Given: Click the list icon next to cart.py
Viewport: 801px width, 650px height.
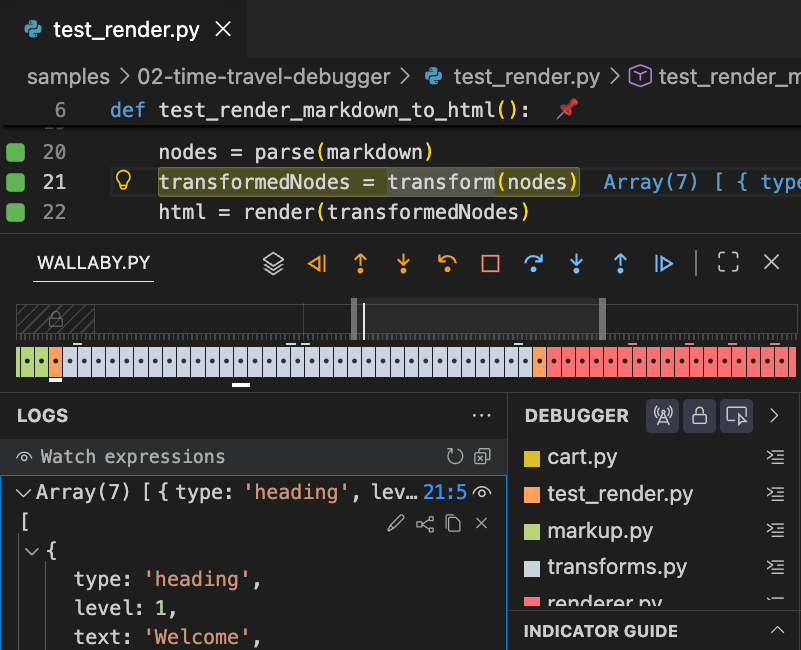Looking at the screenshot, I should click(775, 456).
